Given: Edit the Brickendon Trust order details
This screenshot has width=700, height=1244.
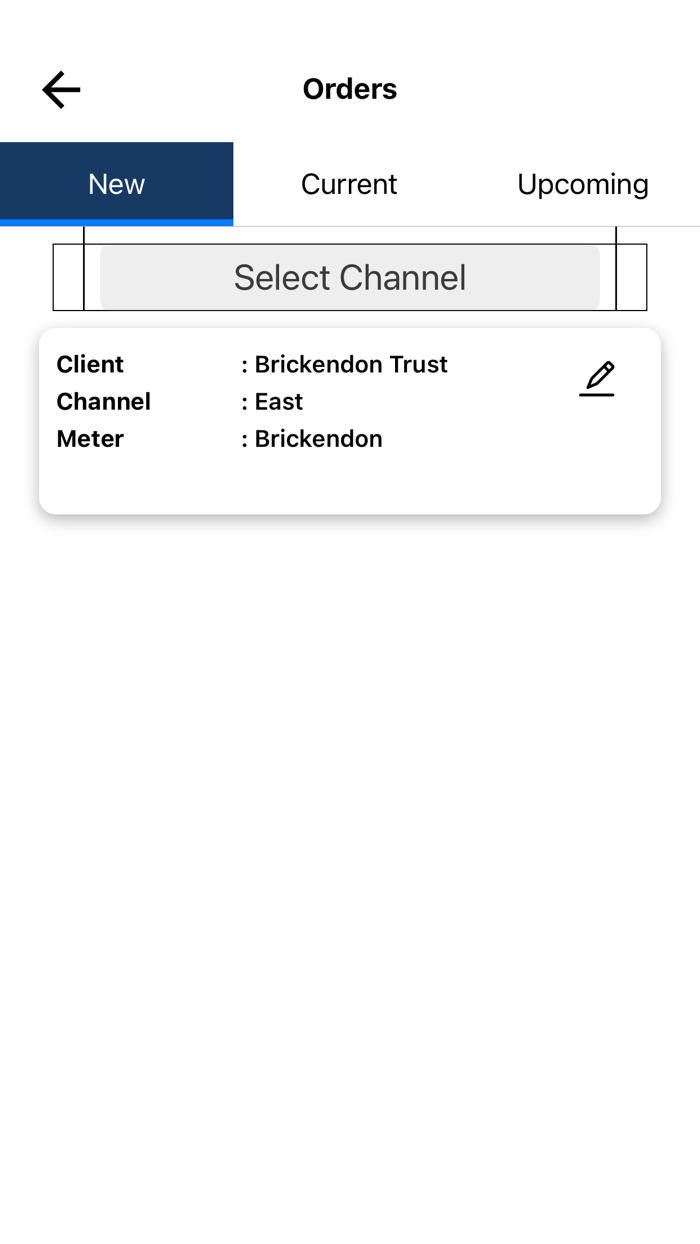Looking at the screenshot, I should (x=597, y=378).
